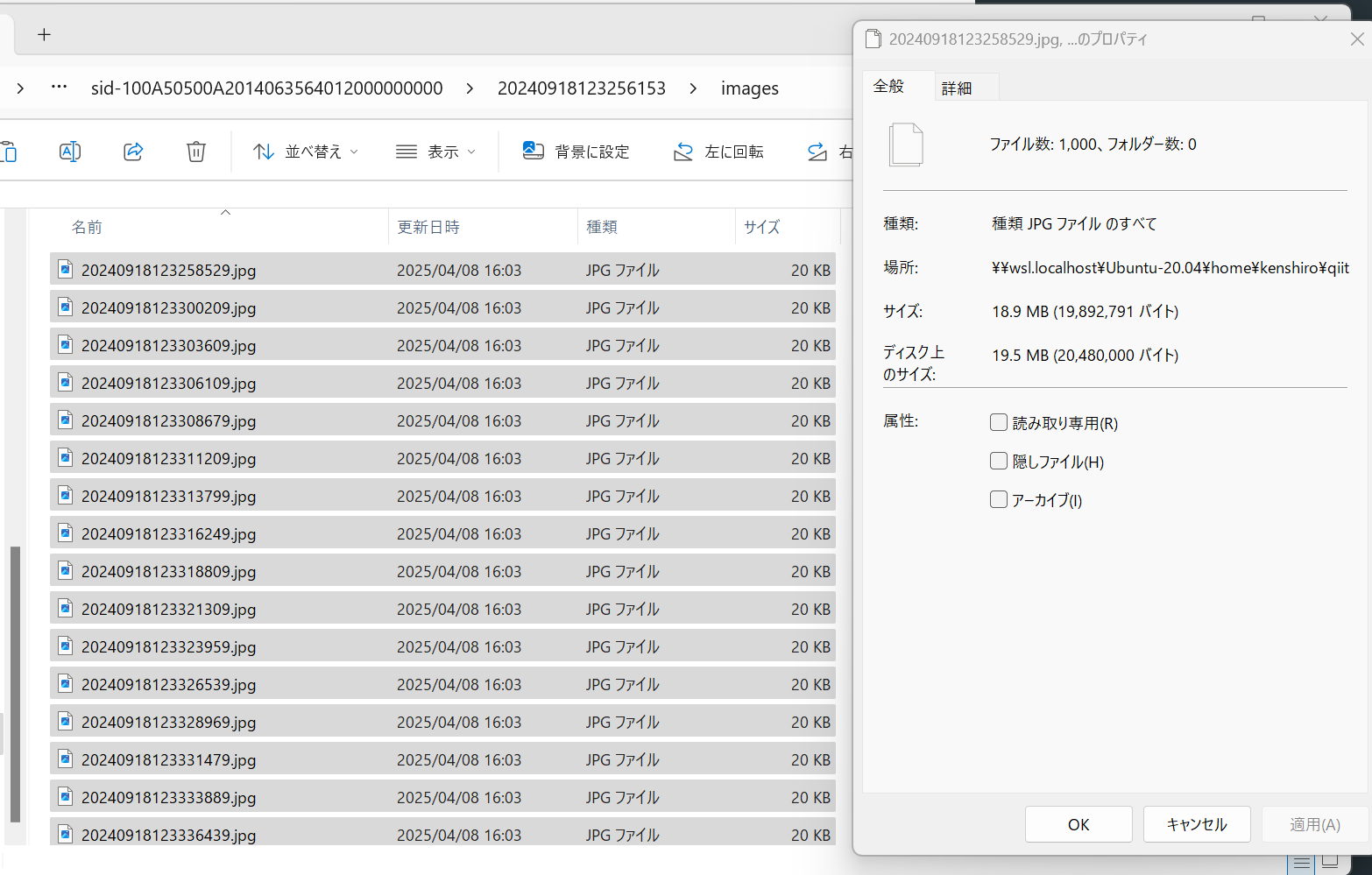
Task: Check the 隠しファイル (hidden file) checkbox
Action: coord(998,460)
